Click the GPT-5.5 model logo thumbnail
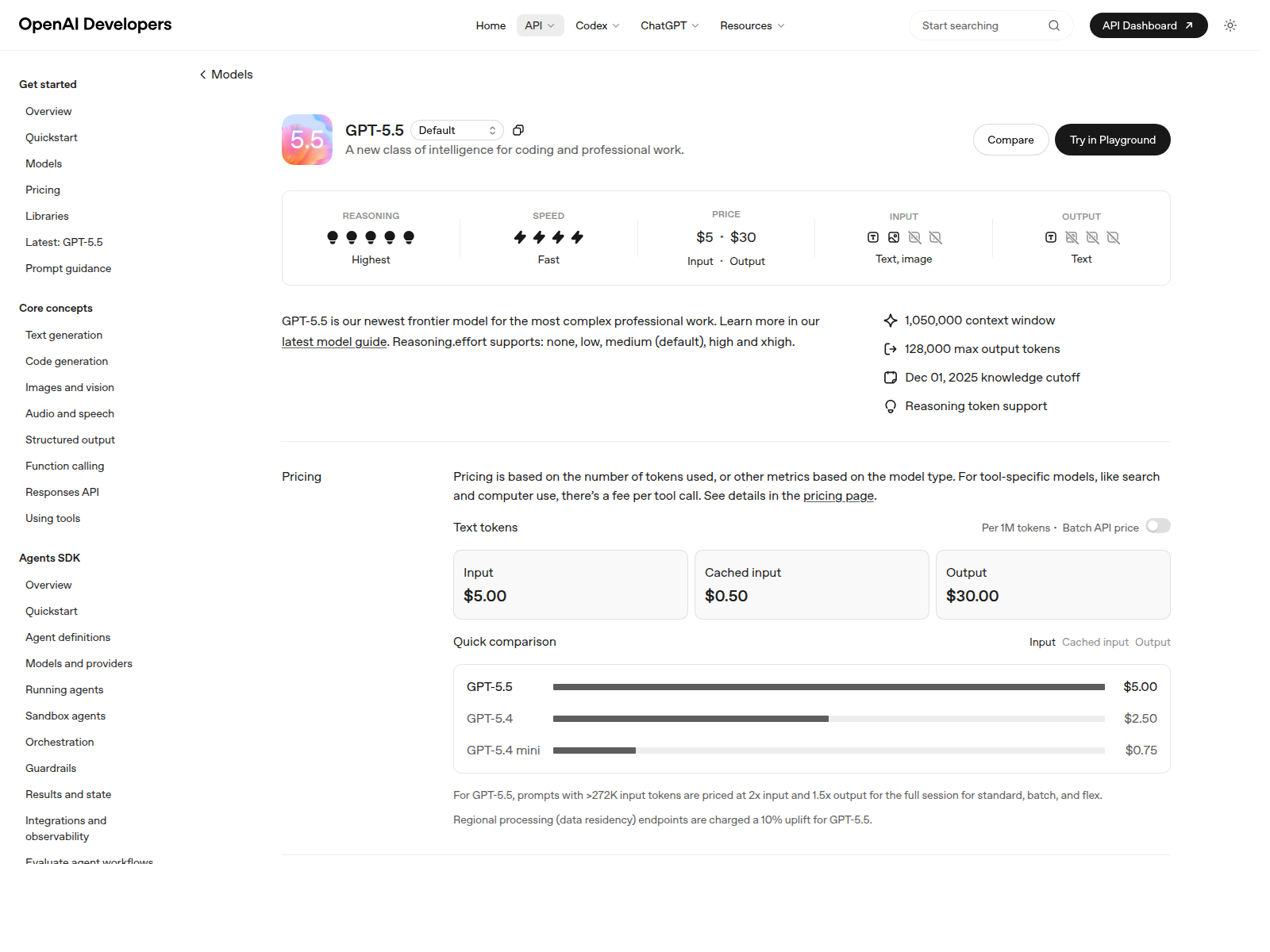1270x952 pixels. [x=307, y=140]
